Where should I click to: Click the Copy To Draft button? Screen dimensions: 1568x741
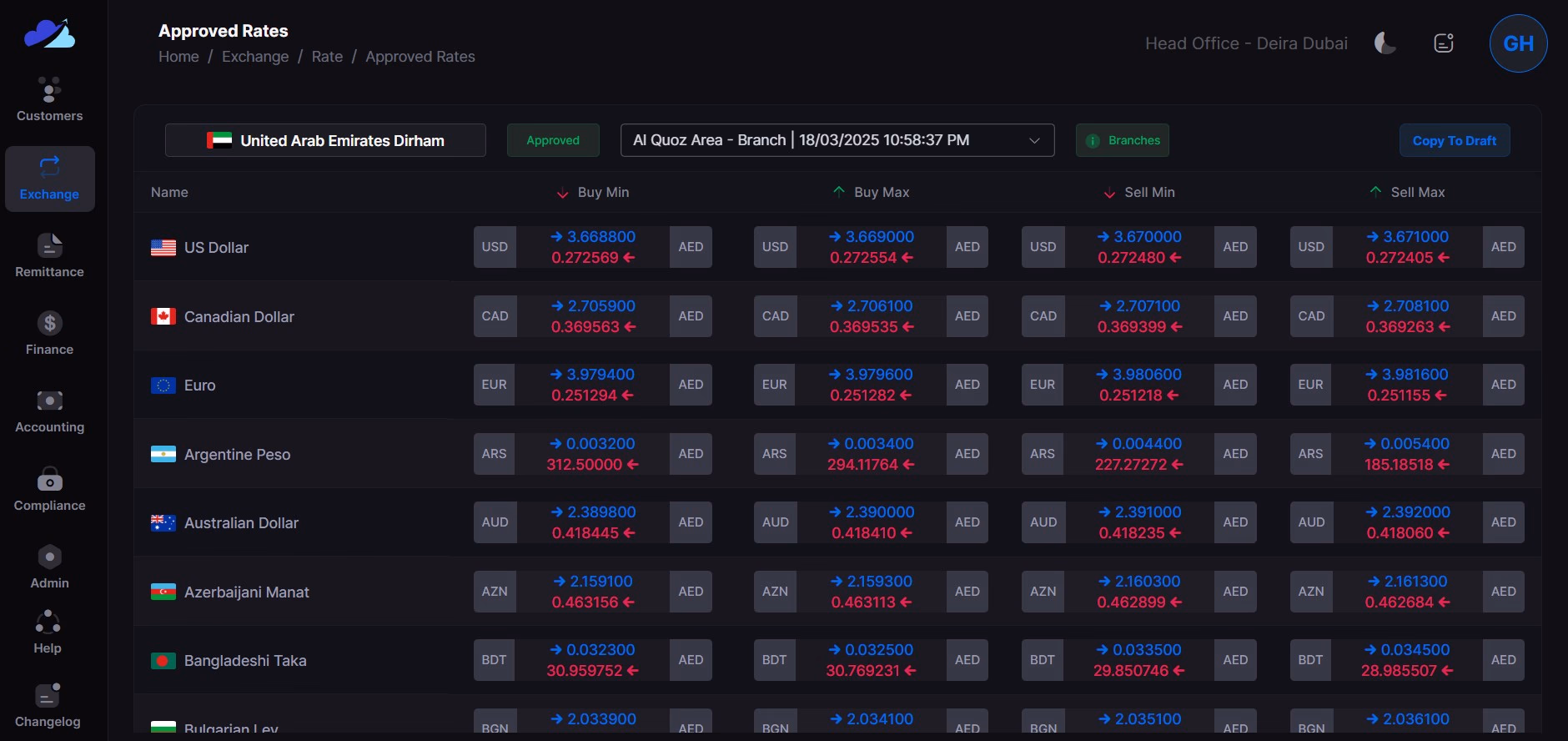[x=1454, y=140]
